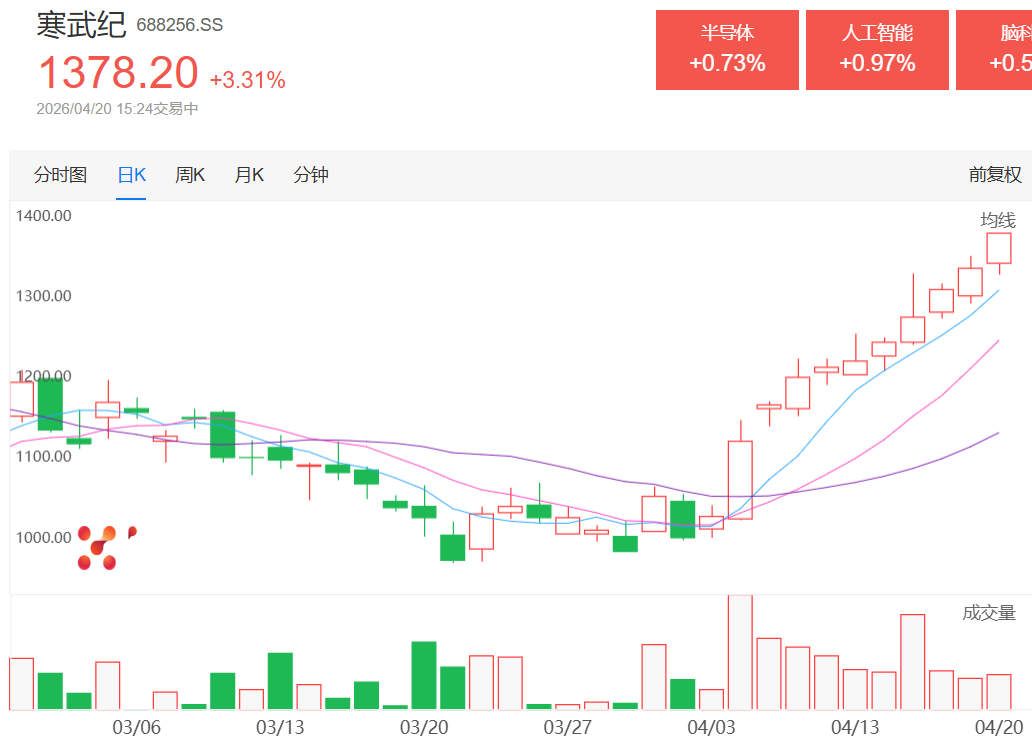Click the 均线 moving average label
Image resolution: width=1032 pixels, height=749 pixels.
click(997, 220)
